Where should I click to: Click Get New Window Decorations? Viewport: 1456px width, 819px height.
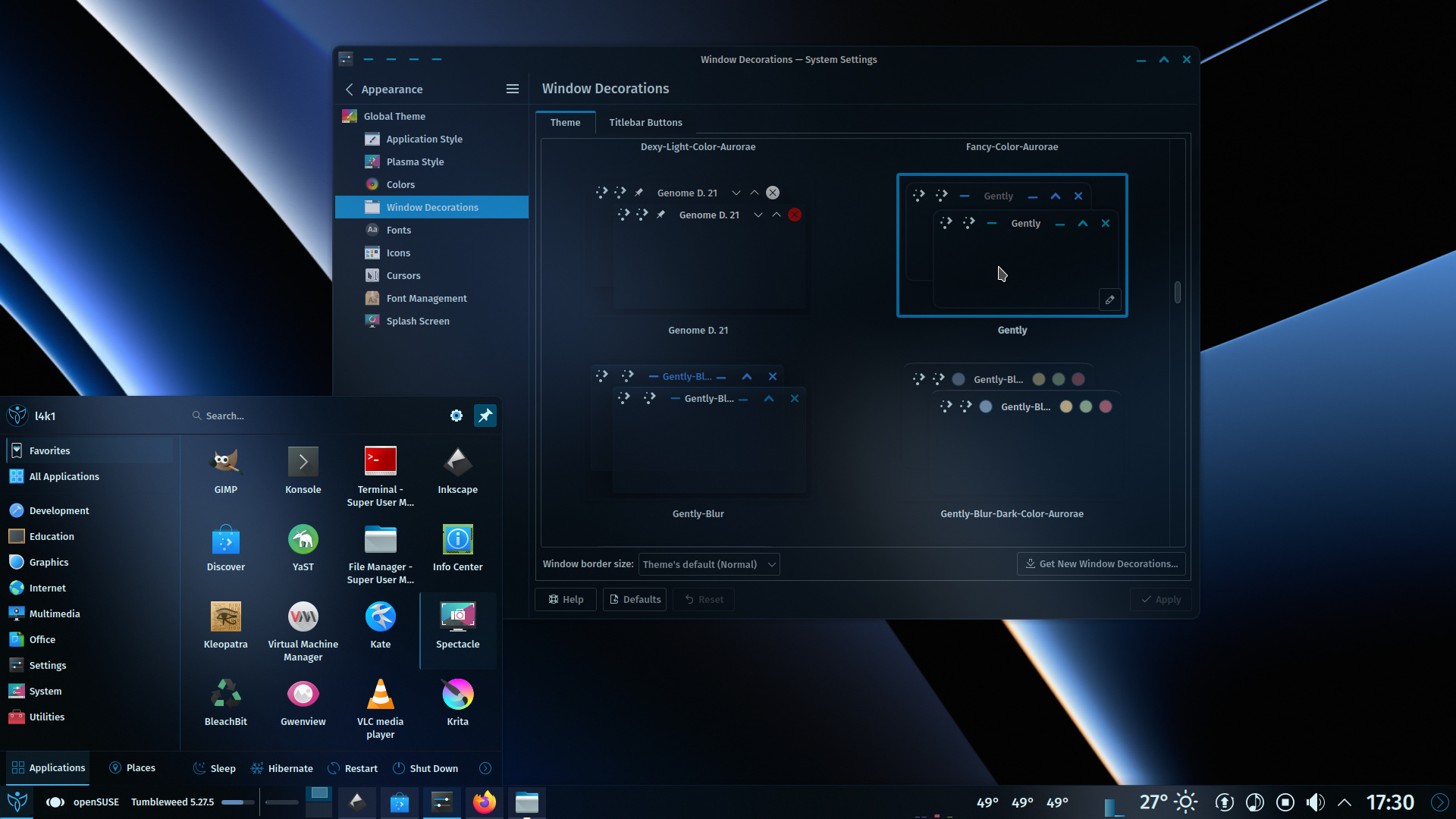[x=1100, y=563]
